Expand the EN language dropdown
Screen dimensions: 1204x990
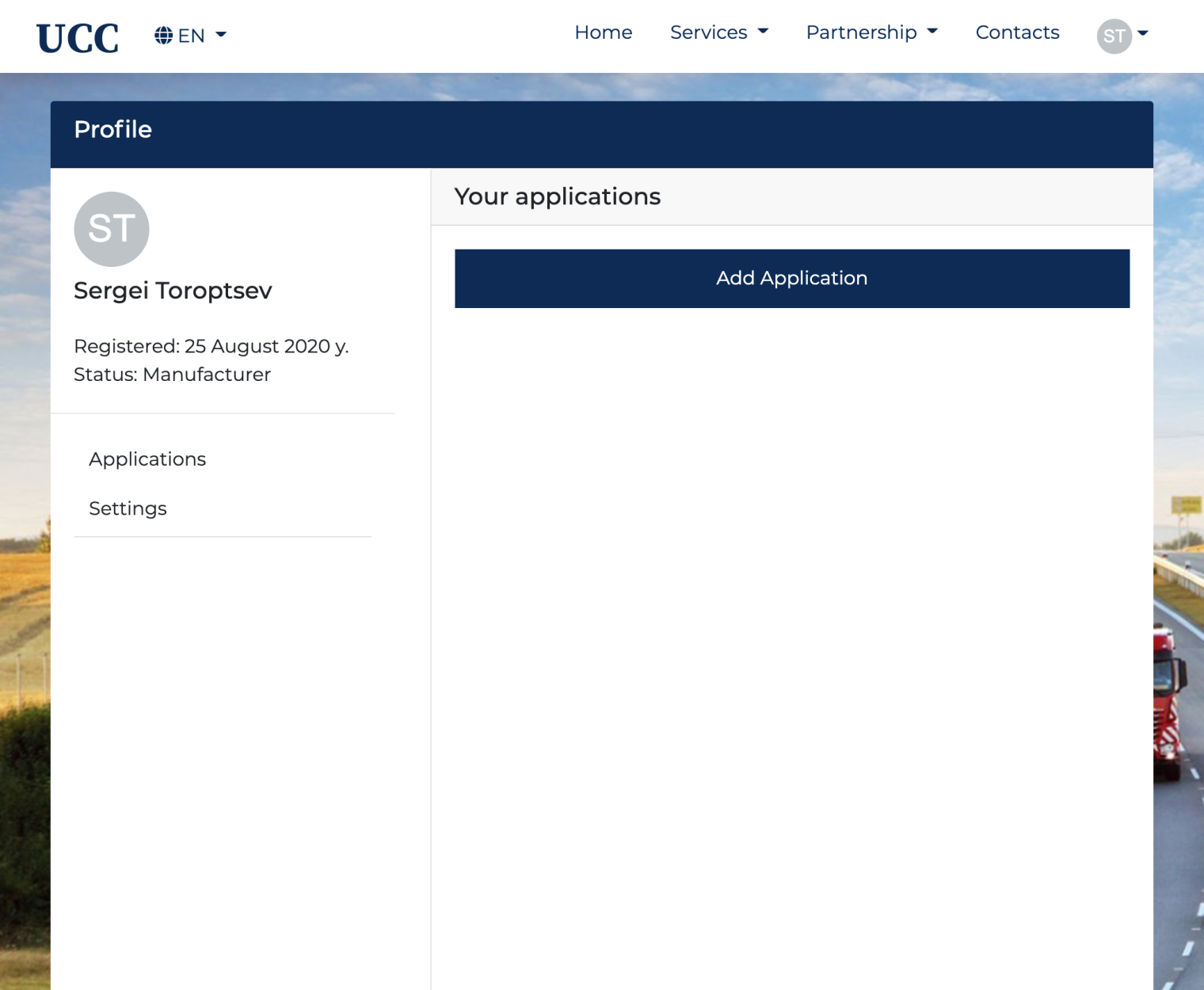click(x=190, y=35)
